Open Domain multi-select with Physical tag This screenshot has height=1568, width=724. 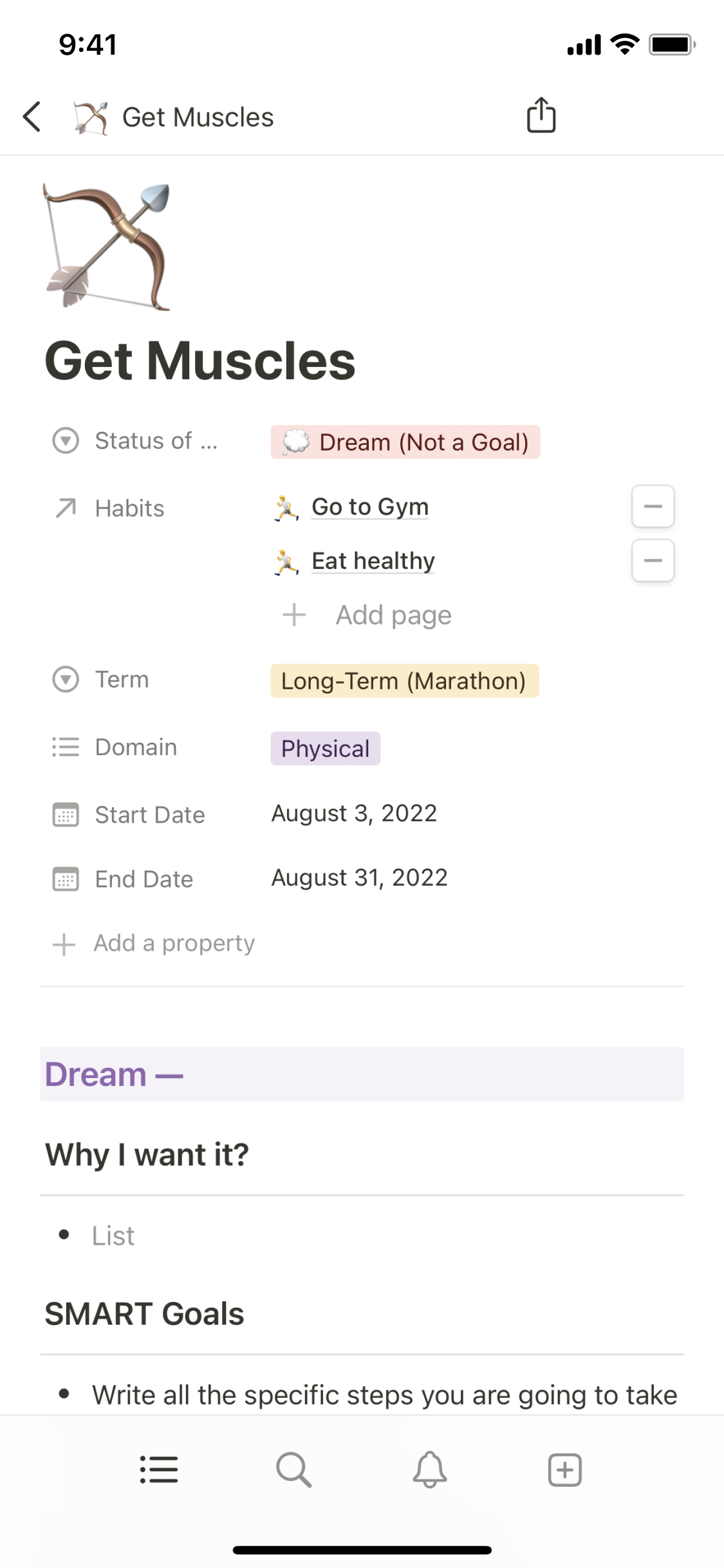coord(326,749)
